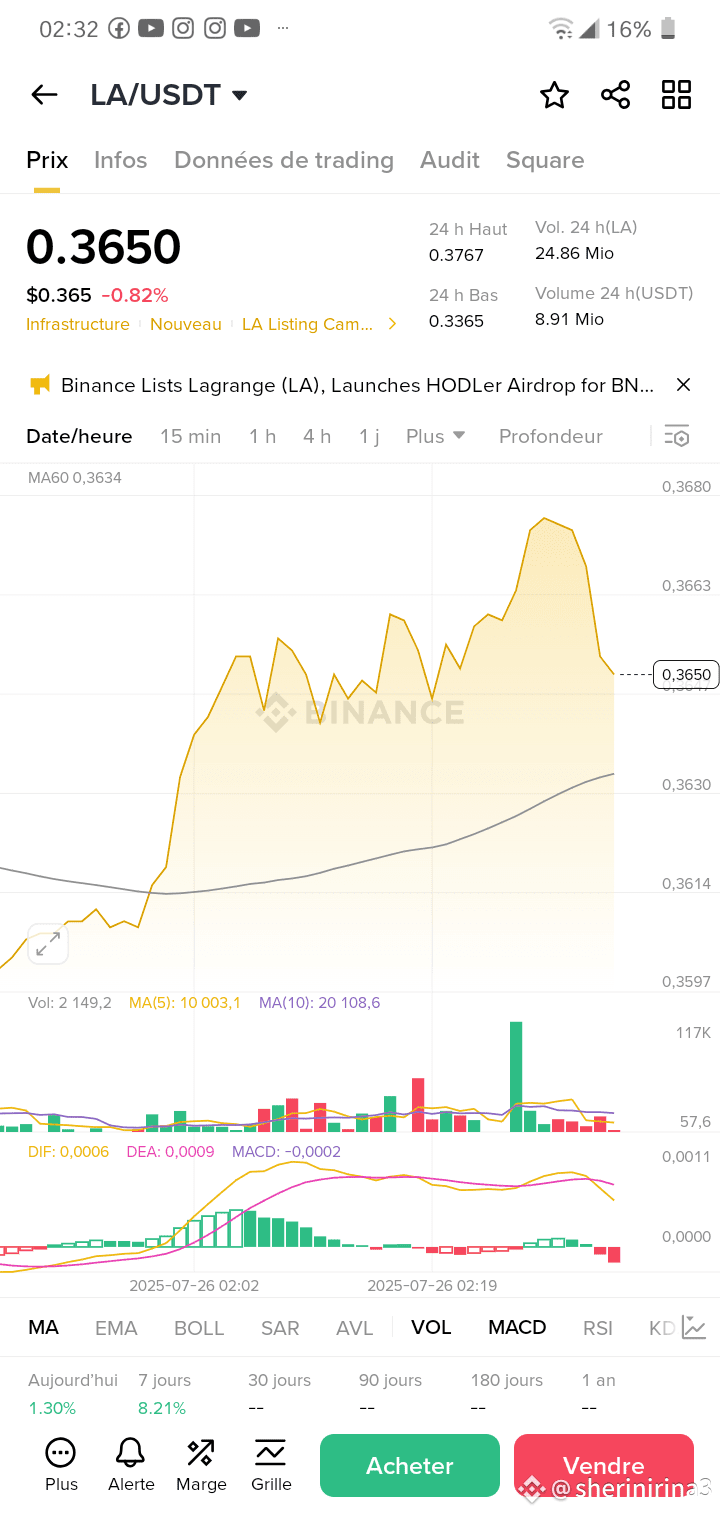Tap the share icon in the header
Viewport: 720px width, 1515px height.
tap(615, 95)
